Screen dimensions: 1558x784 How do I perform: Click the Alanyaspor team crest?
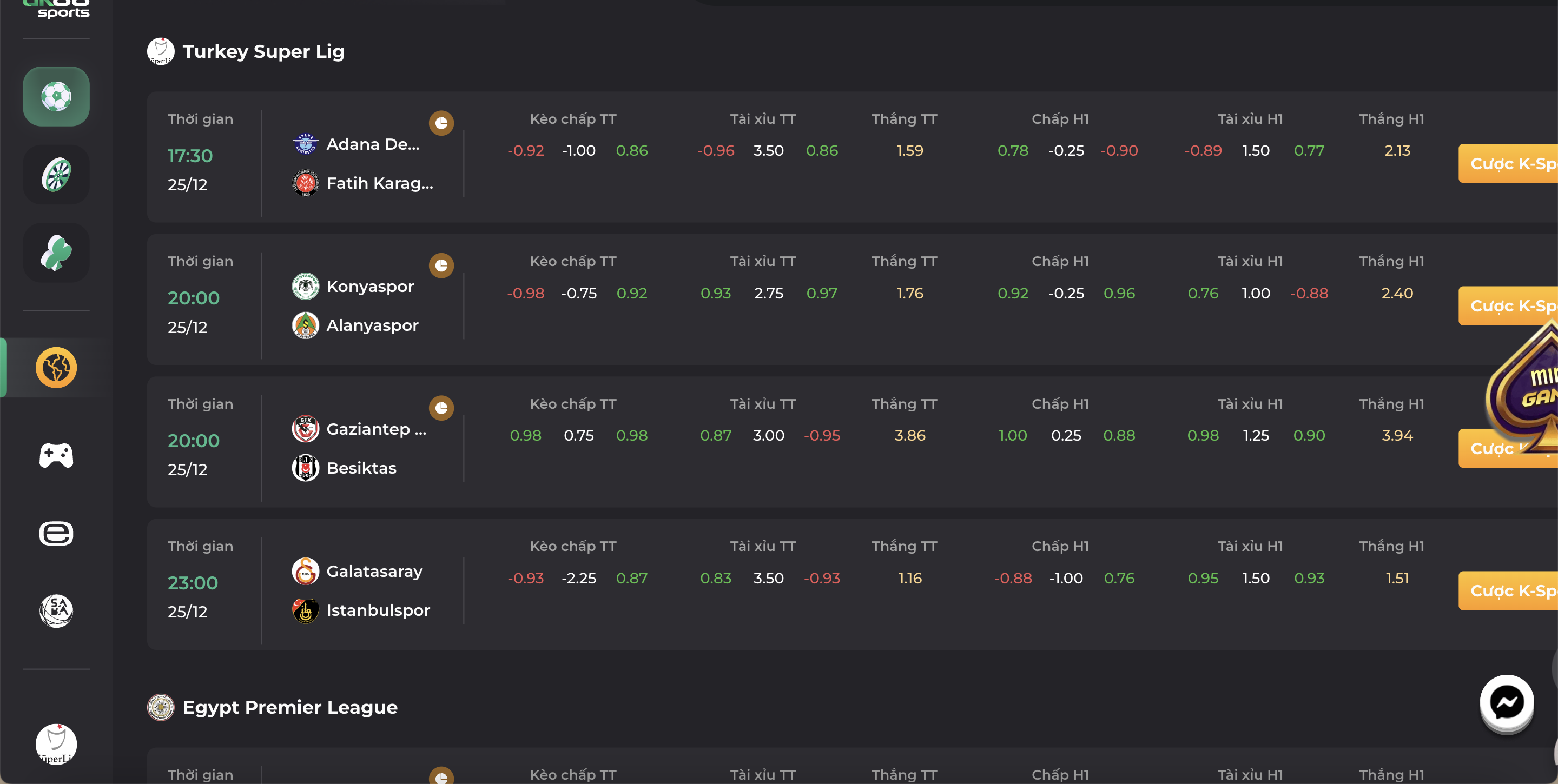(x=306, y=325)
